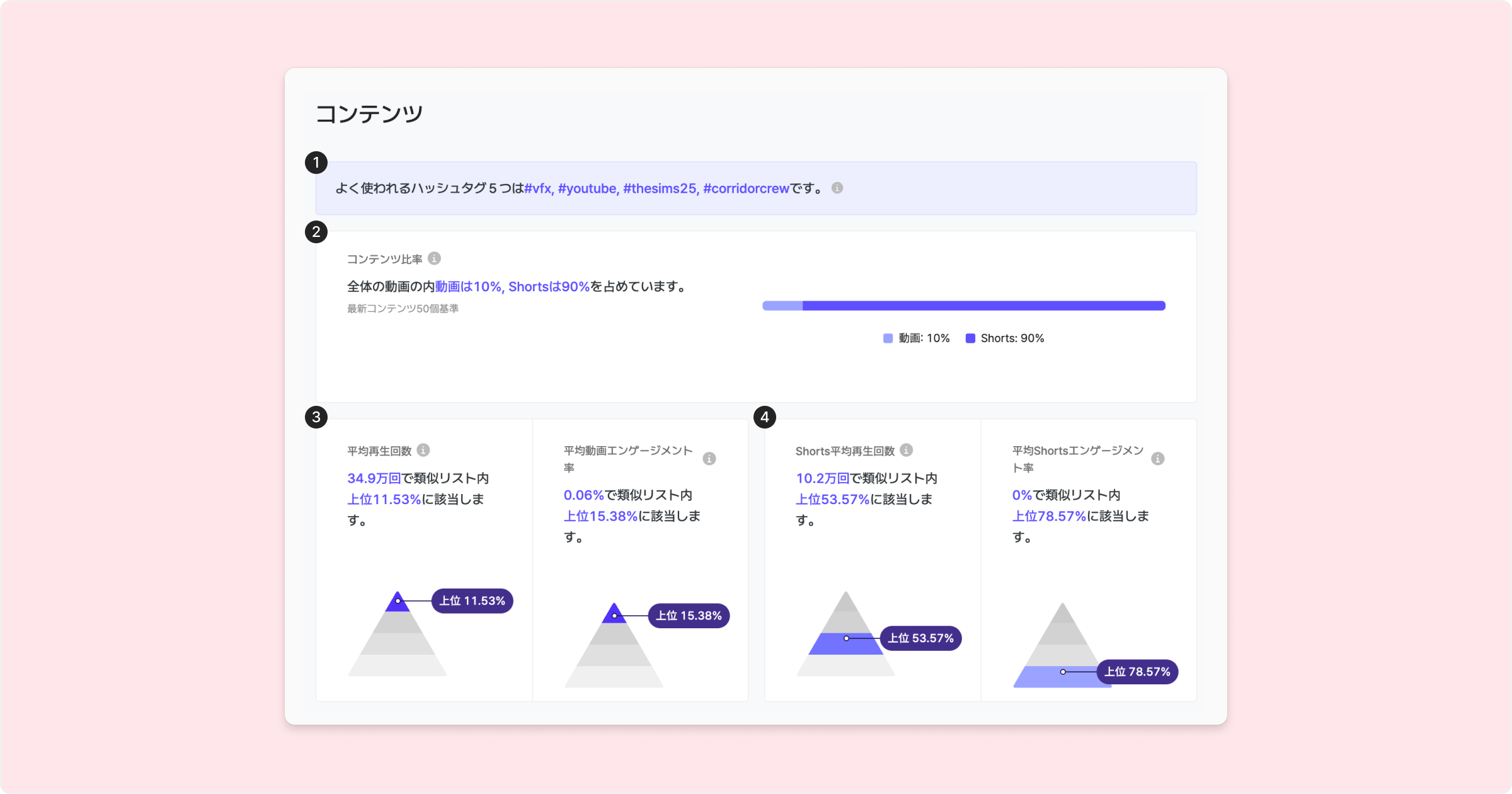Viewport: 1512px width, 794px height.
Task: Click info icon beside コンテンツ比率
Action: point(434,258)
